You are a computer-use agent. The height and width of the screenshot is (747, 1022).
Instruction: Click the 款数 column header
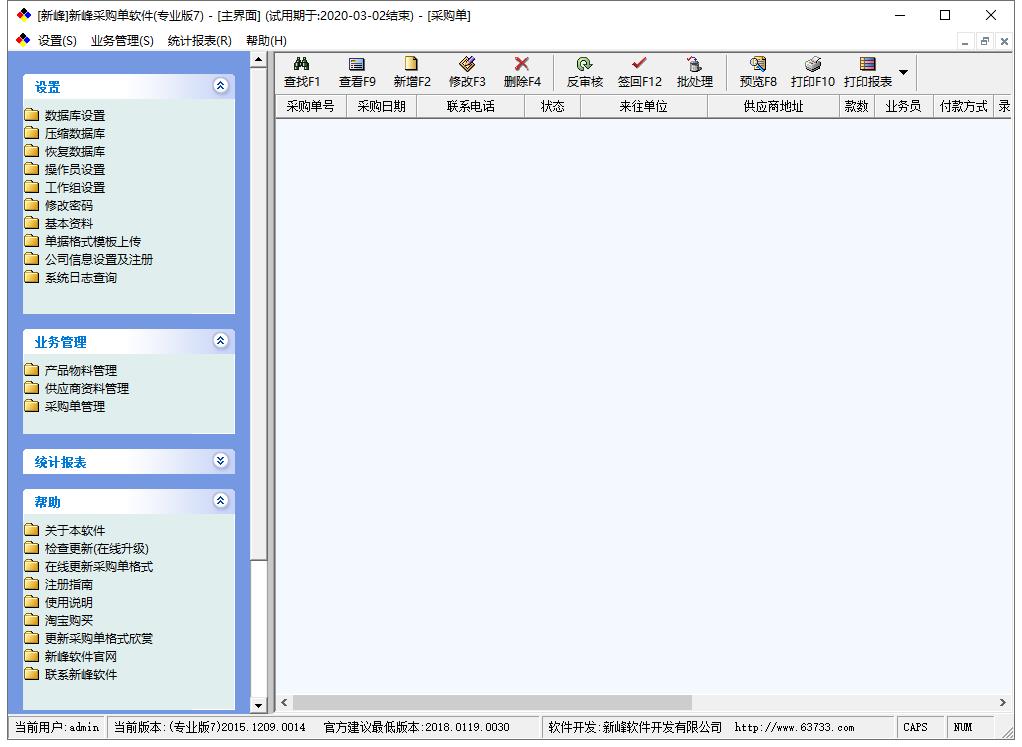[x=856, y=106]
